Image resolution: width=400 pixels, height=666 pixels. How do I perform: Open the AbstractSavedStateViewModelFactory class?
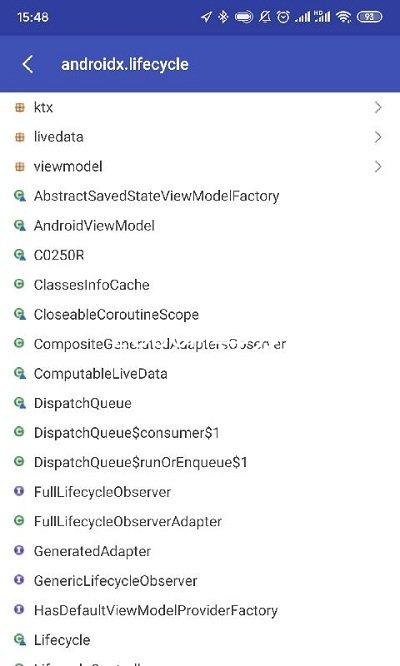tap(200, 196)
